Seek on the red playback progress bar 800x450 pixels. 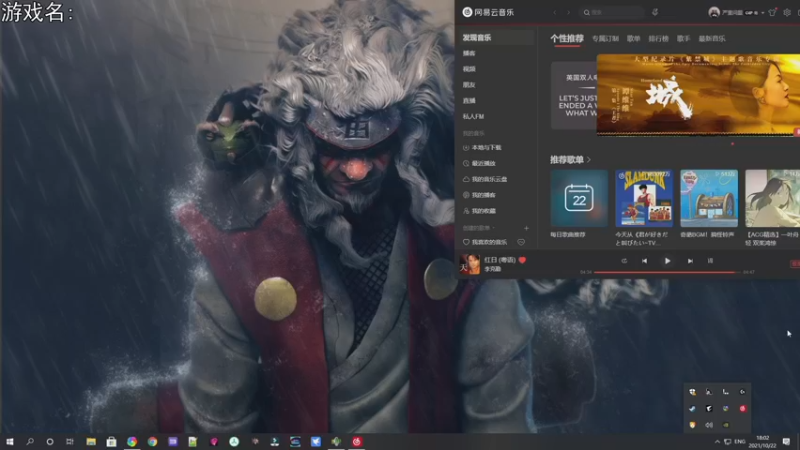pyautogui.click(x=668, y=272)
